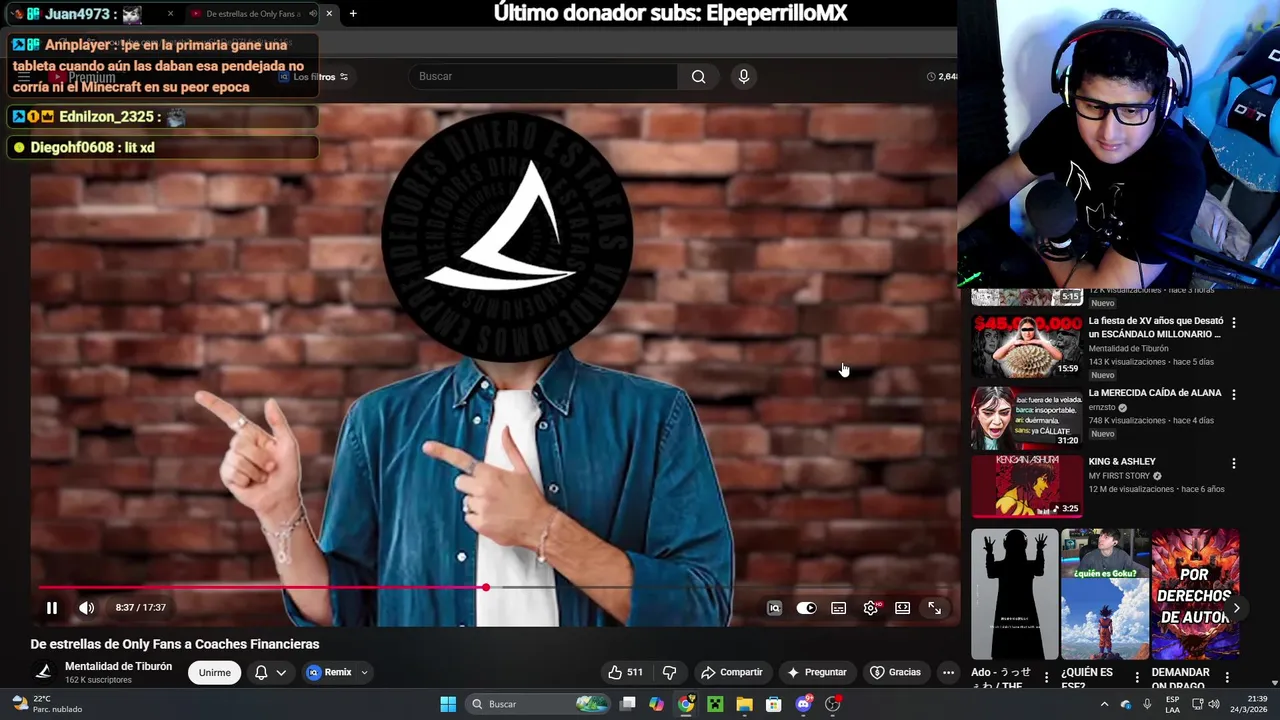Open the IQ enhancer icon in the player controls

click(x=774, y=608)
